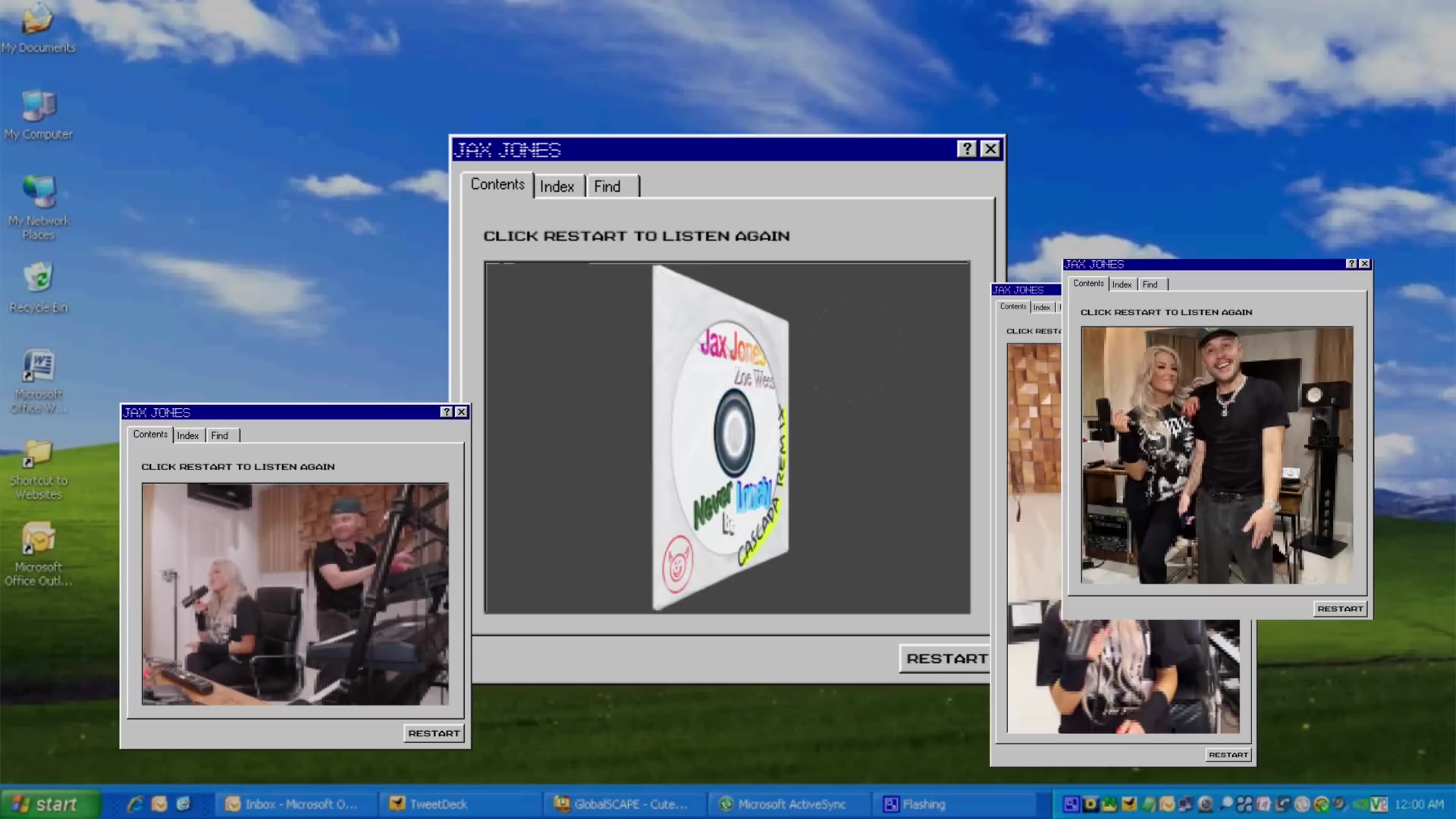Open the My Computer desktop icon
The image size is (1456, 819).
(38, 115)
